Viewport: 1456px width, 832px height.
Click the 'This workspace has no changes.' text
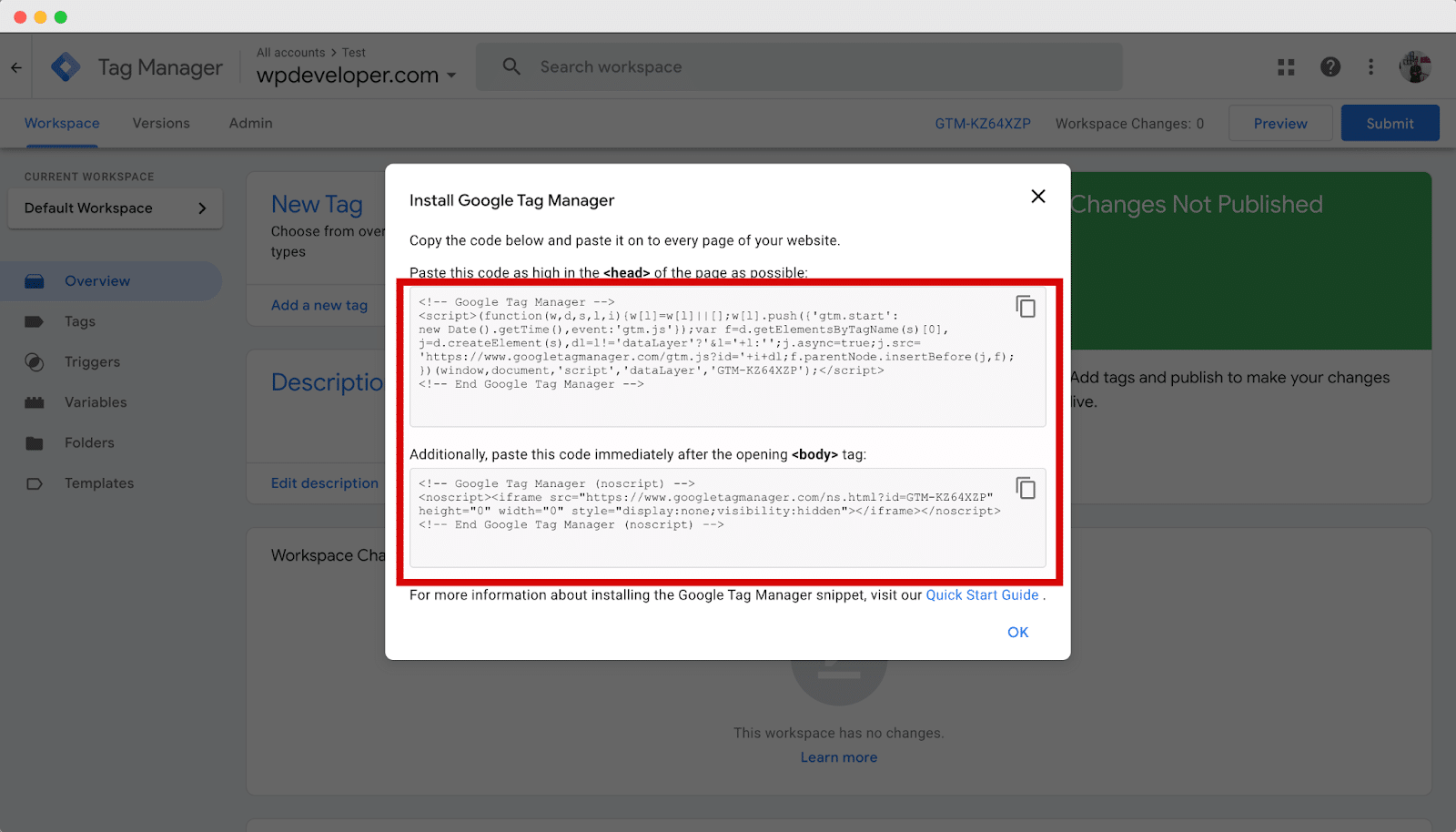839,733
